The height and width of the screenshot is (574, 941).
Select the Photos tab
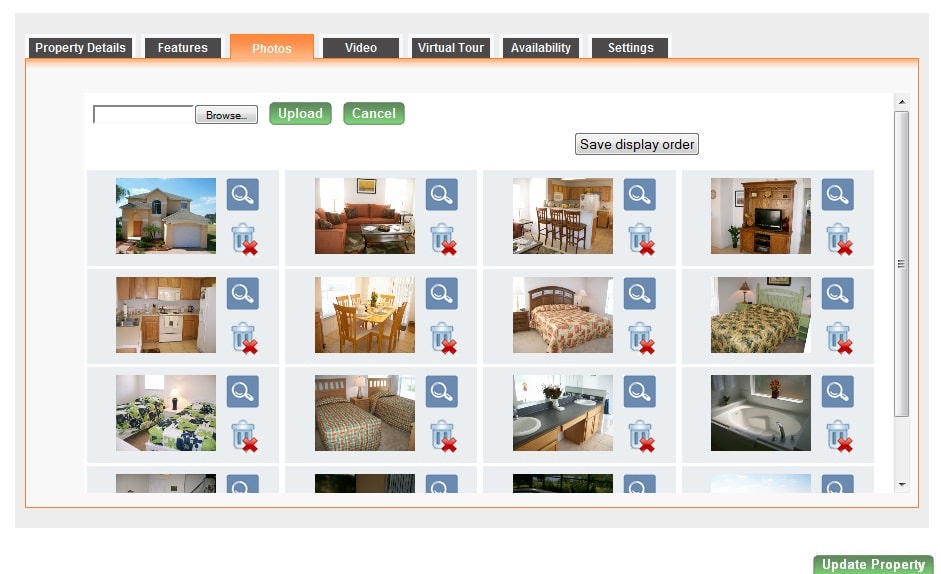tap(272, 47)
